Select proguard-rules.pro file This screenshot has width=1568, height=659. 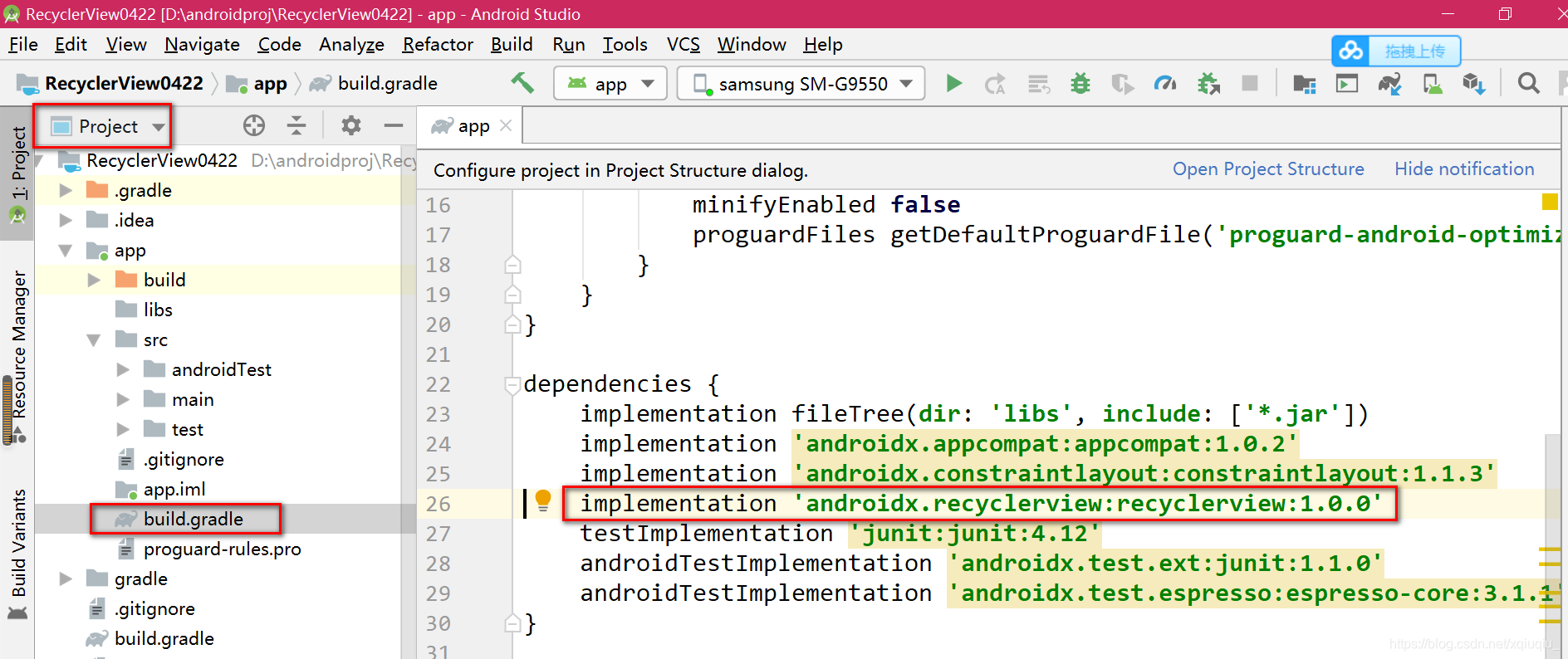pos(222,549)
